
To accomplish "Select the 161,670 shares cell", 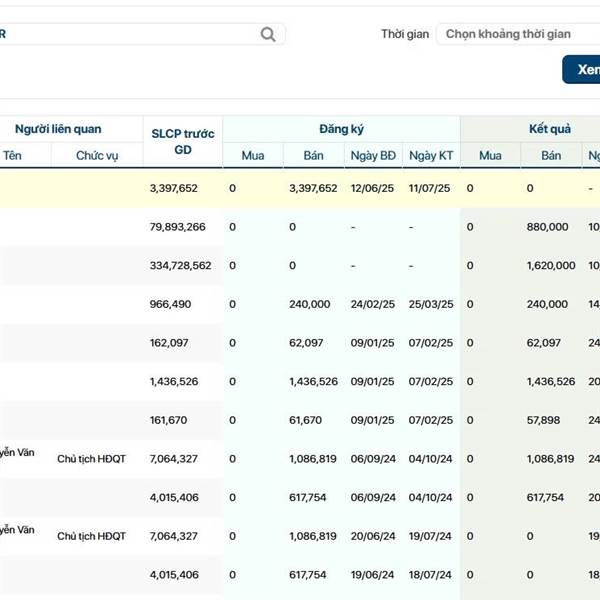I will coord(168,420).
